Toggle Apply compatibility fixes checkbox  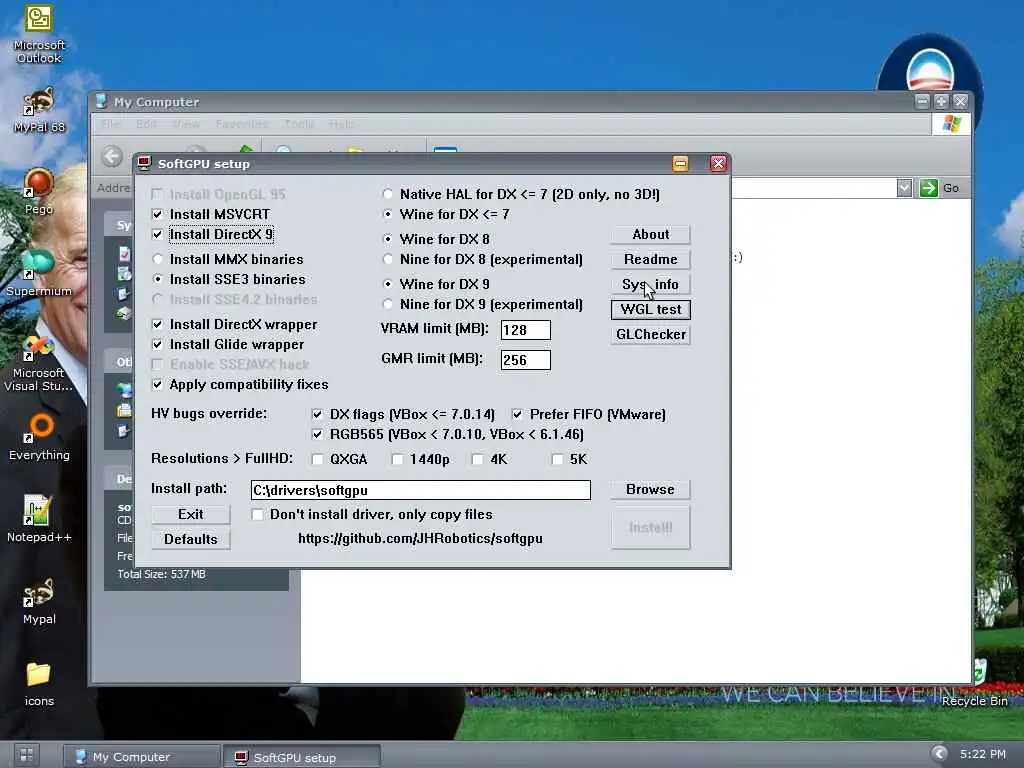coord(157,385)
